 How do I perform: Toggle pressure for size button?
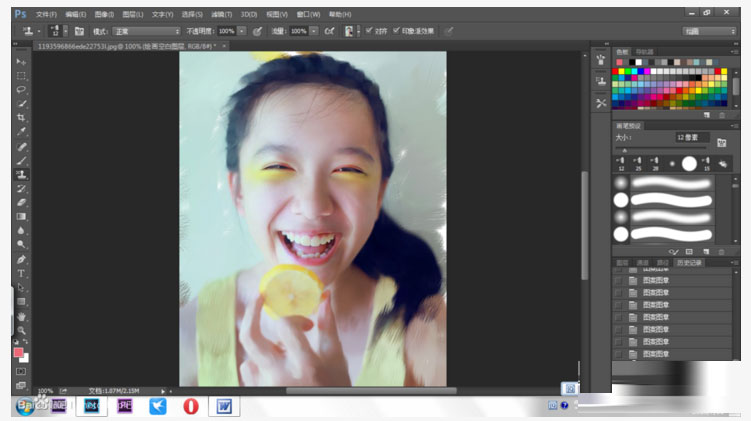[448, 31]
